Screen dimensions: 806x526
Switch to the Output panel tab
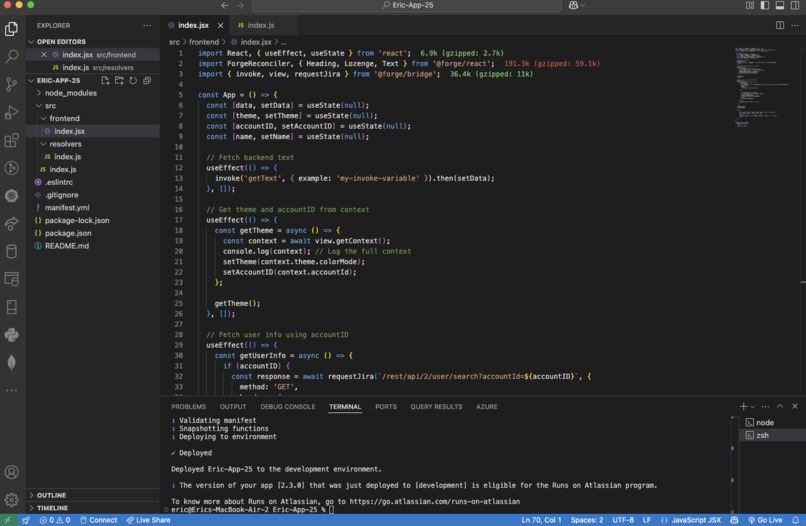(233, 406)
